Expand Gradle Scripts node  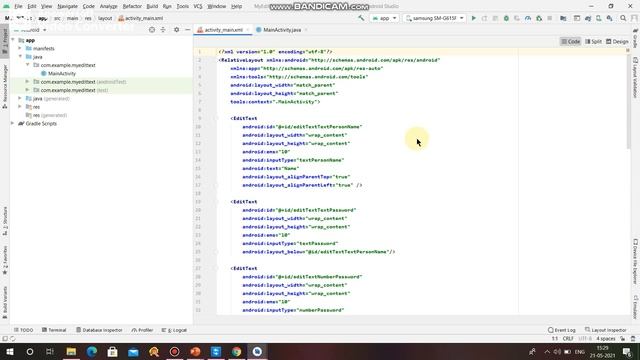(x=13, y=123)
